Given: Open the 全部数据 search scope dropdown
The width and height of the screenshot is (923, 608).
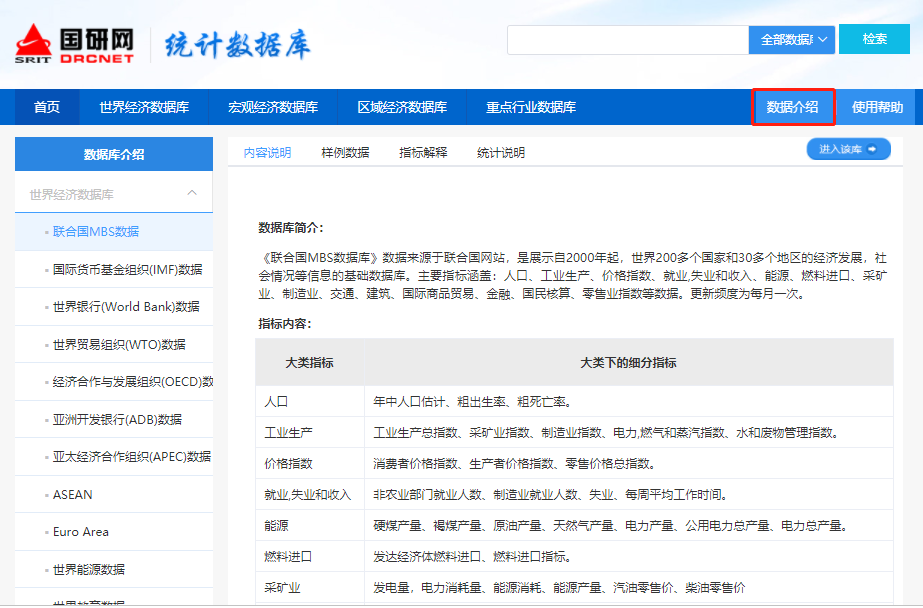Looking at the screenshot, I should pos(792,40).
